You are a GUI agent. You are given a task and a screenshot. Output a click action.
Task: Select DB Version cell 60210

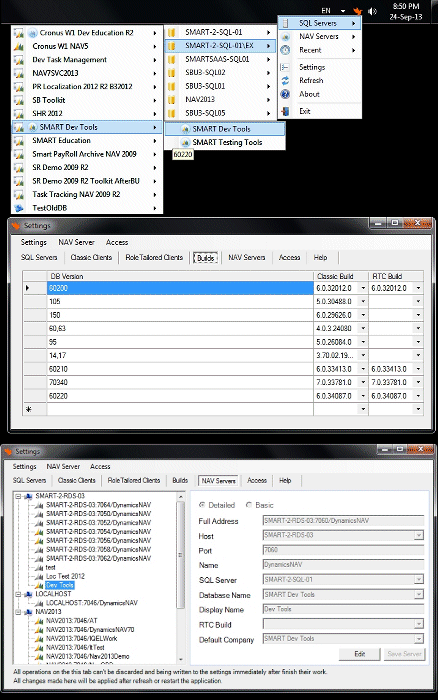(x=180, y=369)
